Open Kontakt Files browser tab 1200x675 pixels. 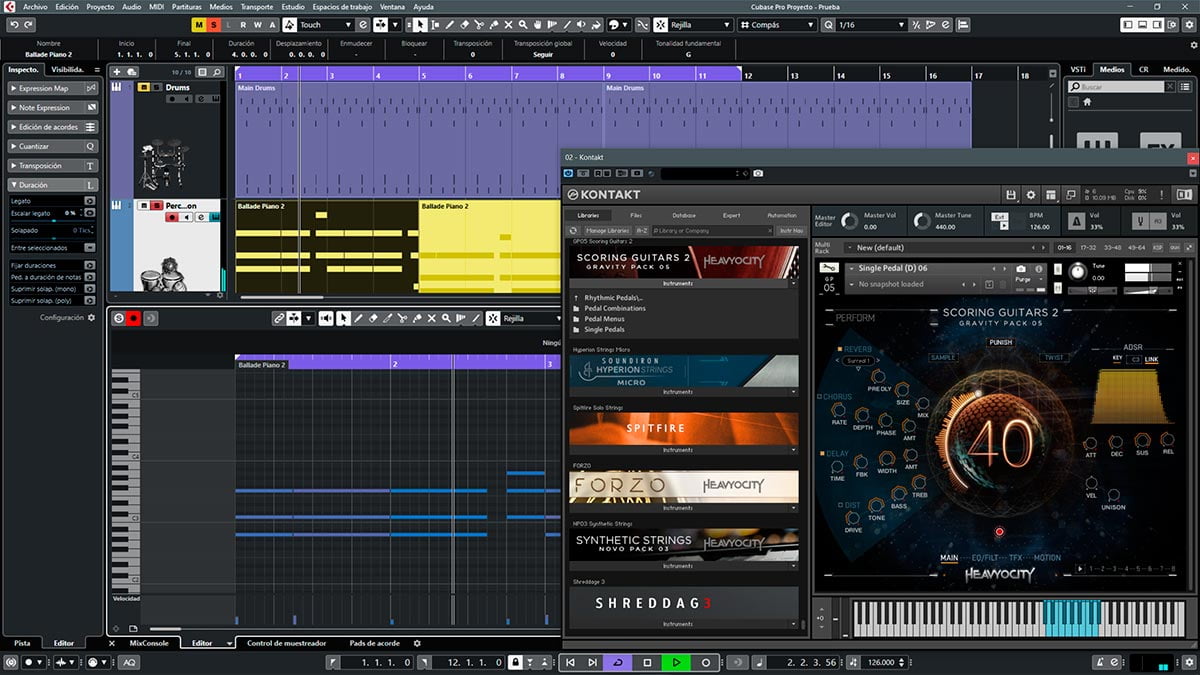[x=636, y=215]
